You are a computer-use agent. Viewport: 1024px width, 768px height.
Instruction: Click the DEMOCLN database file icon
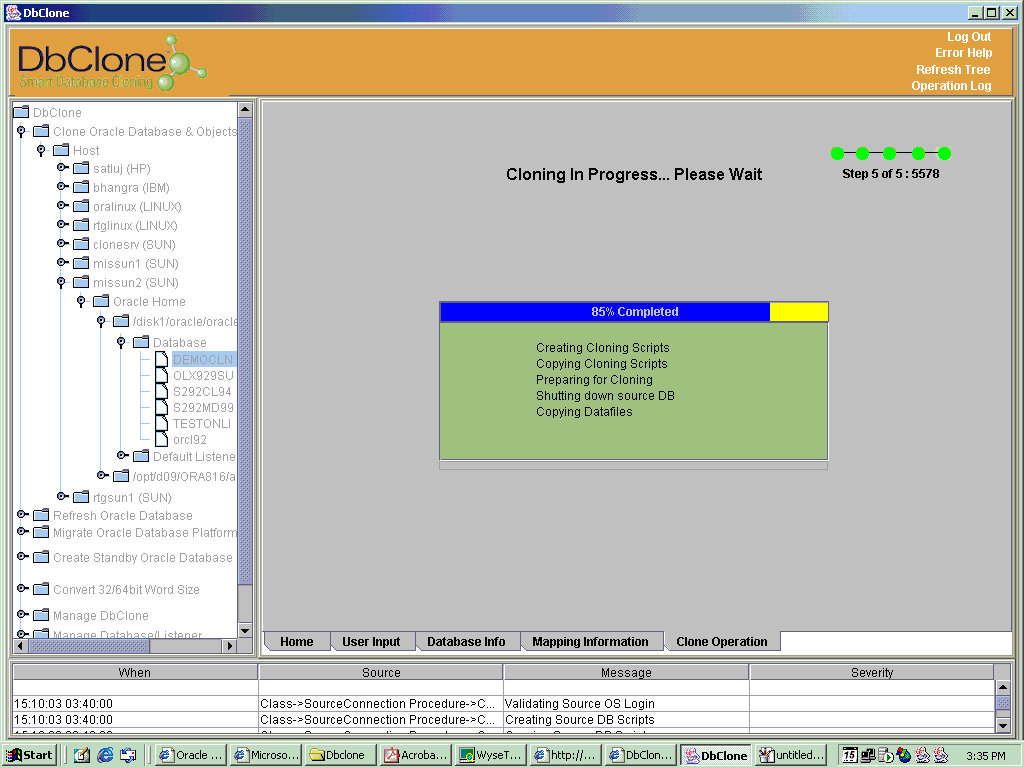(161, 359)
